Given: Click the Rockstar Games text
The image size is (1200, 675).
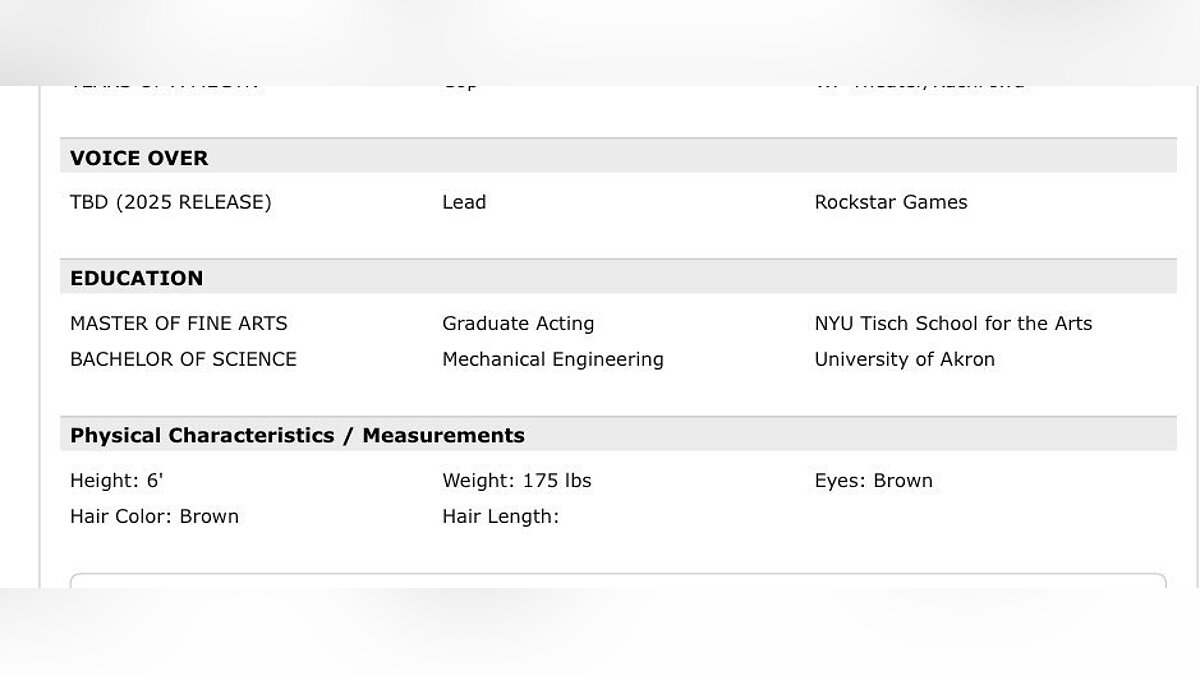Looking at the screenshot, I should 891,202.
